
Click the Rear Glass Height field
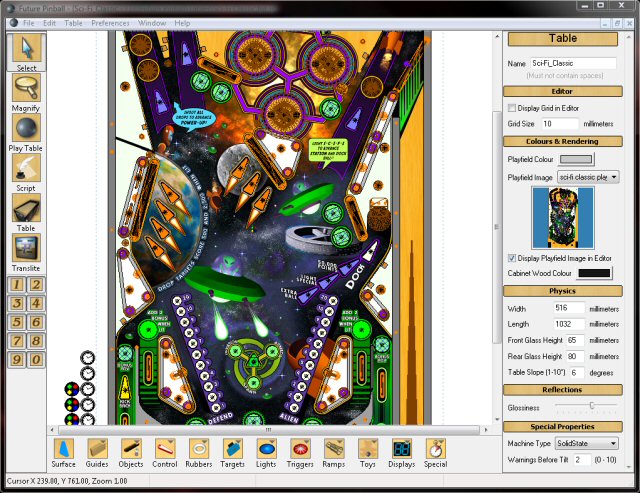pos(575,356)
